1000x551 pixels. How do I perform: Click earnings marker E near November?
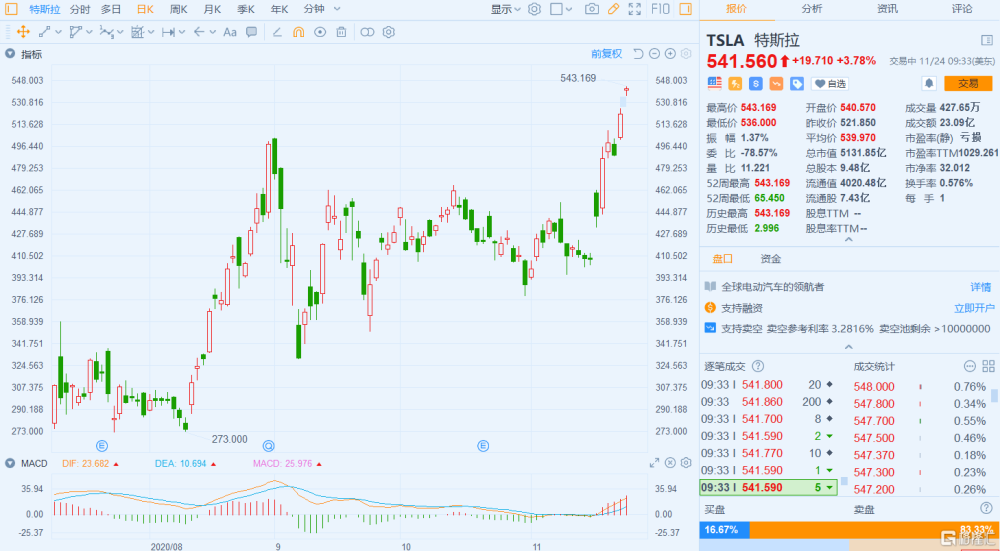(483, 446)
